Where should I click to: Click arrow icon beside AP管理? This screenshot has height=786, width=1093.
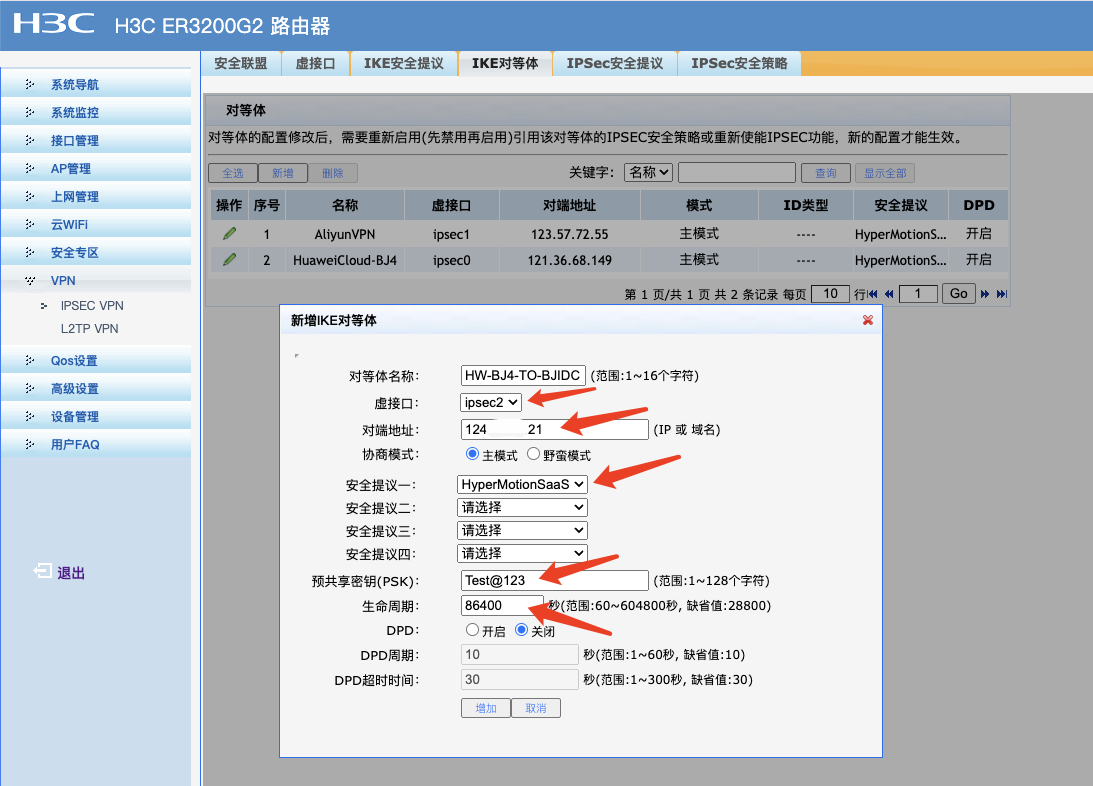(29, 168)
